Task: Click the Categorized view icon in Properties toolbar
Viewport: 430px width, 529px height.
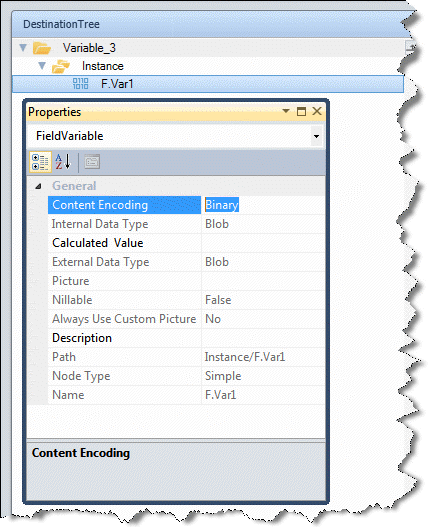Action: tap(40, 162)
